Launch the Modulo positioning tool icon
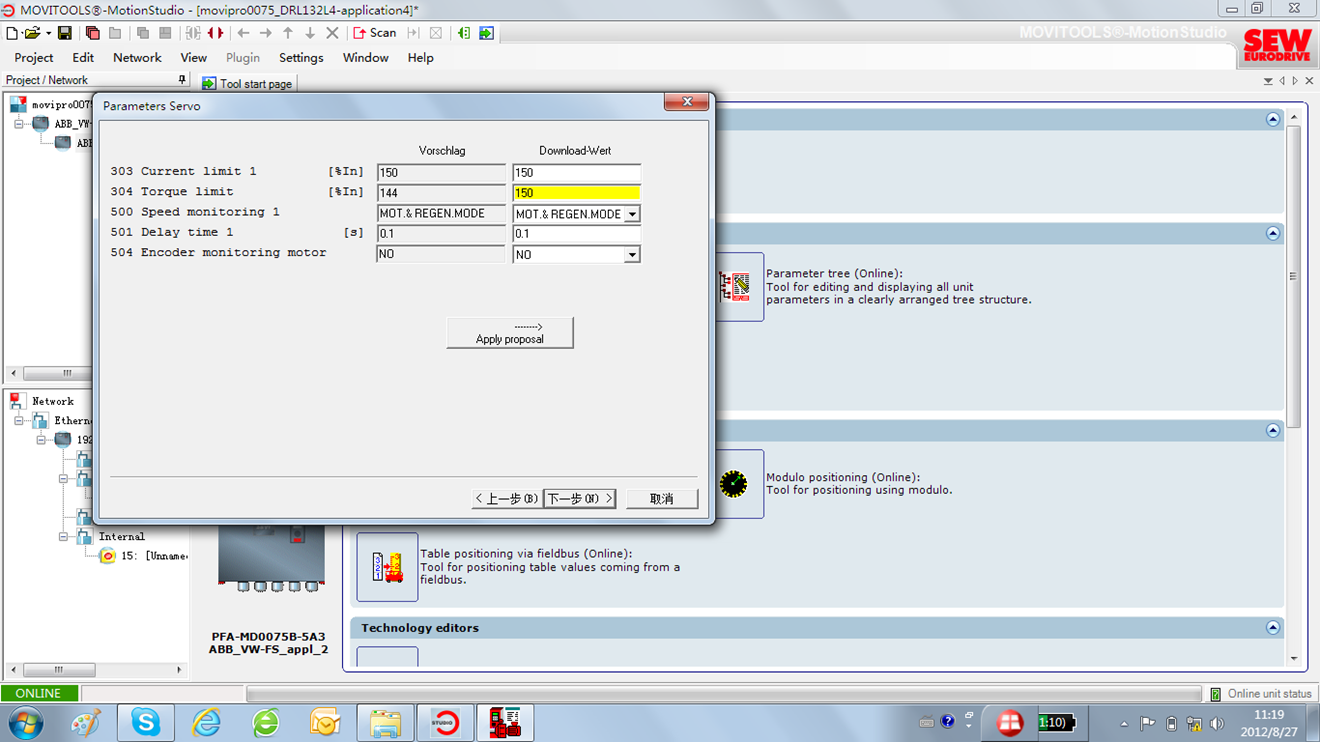This screenshot has height=742, width=1320. [734, 484]
